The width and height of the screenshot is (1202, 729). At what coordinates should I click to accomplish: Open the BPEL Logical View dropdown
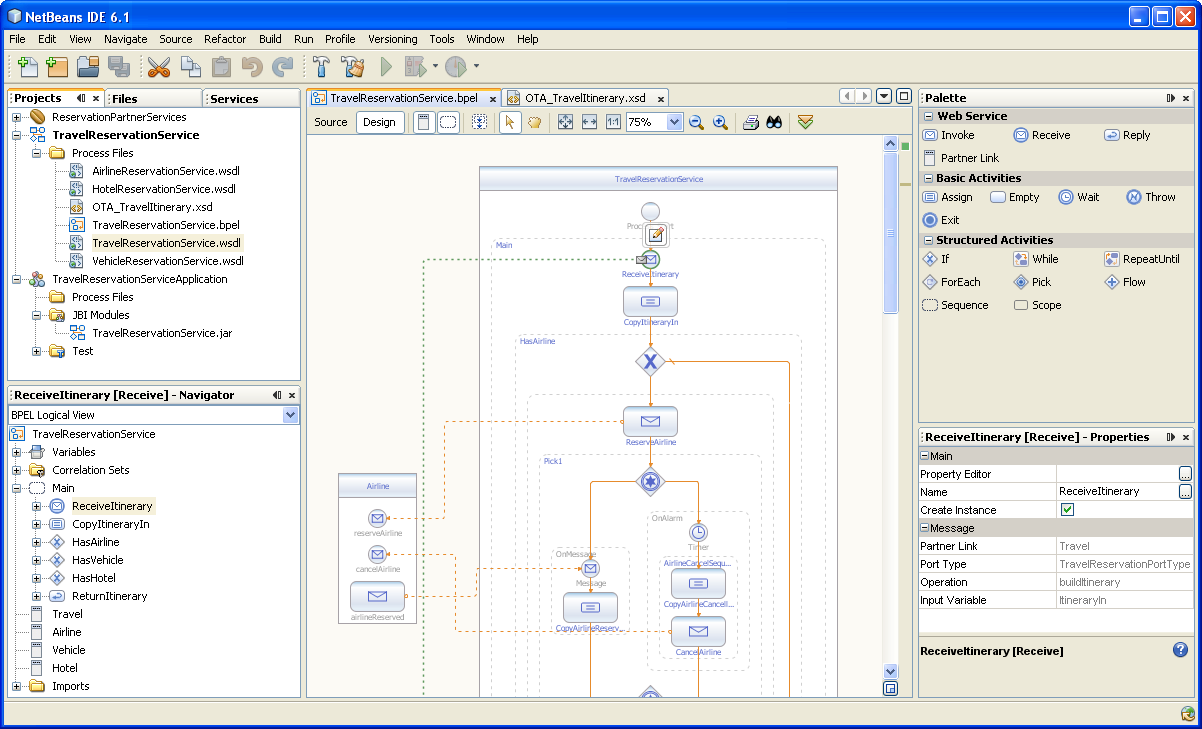tap(290, 415)
